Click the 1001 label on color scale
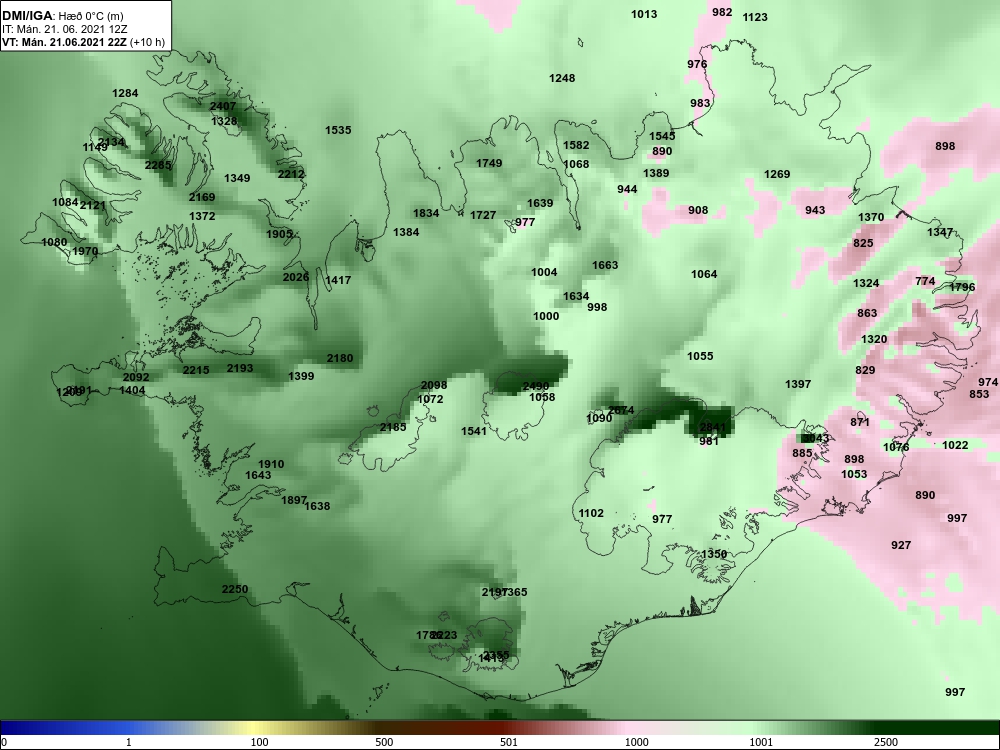Screen dimensions: 1000x750 tap(761, 742)
